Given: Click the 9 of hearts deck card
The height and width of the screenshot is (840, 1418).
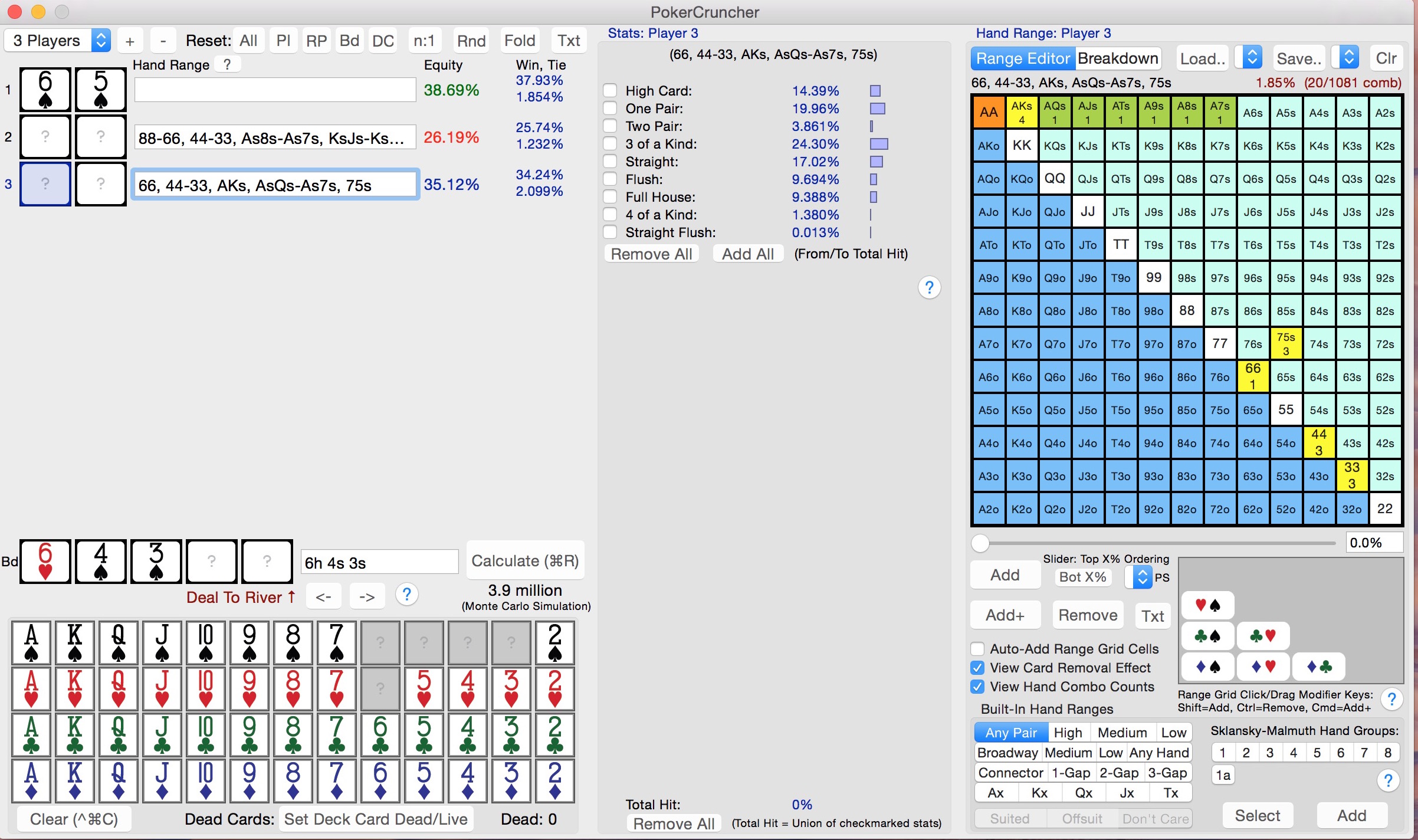Looking at the screenshot, I should (250, 688).
